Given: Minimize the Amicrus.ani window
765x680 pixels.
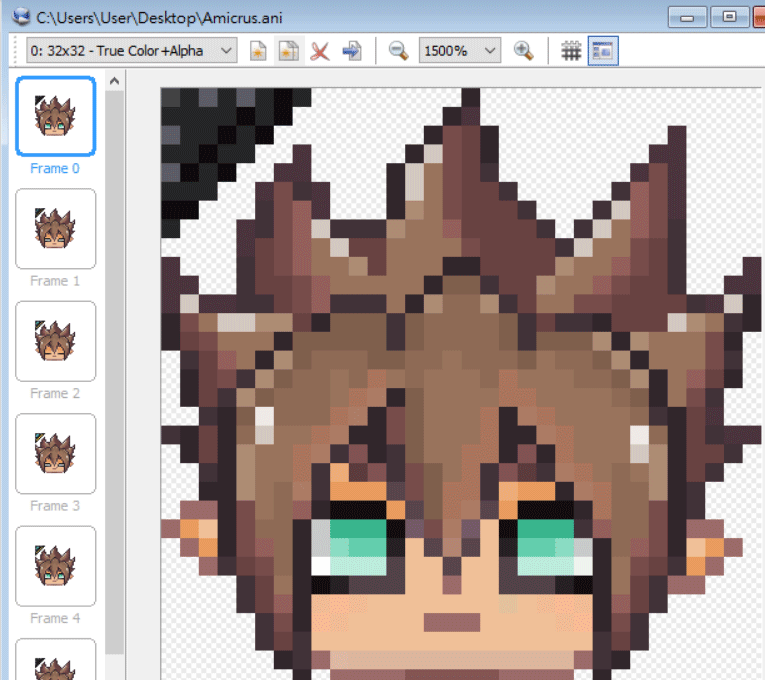Looking at the screenshot, I should click(x=687, y=18).
